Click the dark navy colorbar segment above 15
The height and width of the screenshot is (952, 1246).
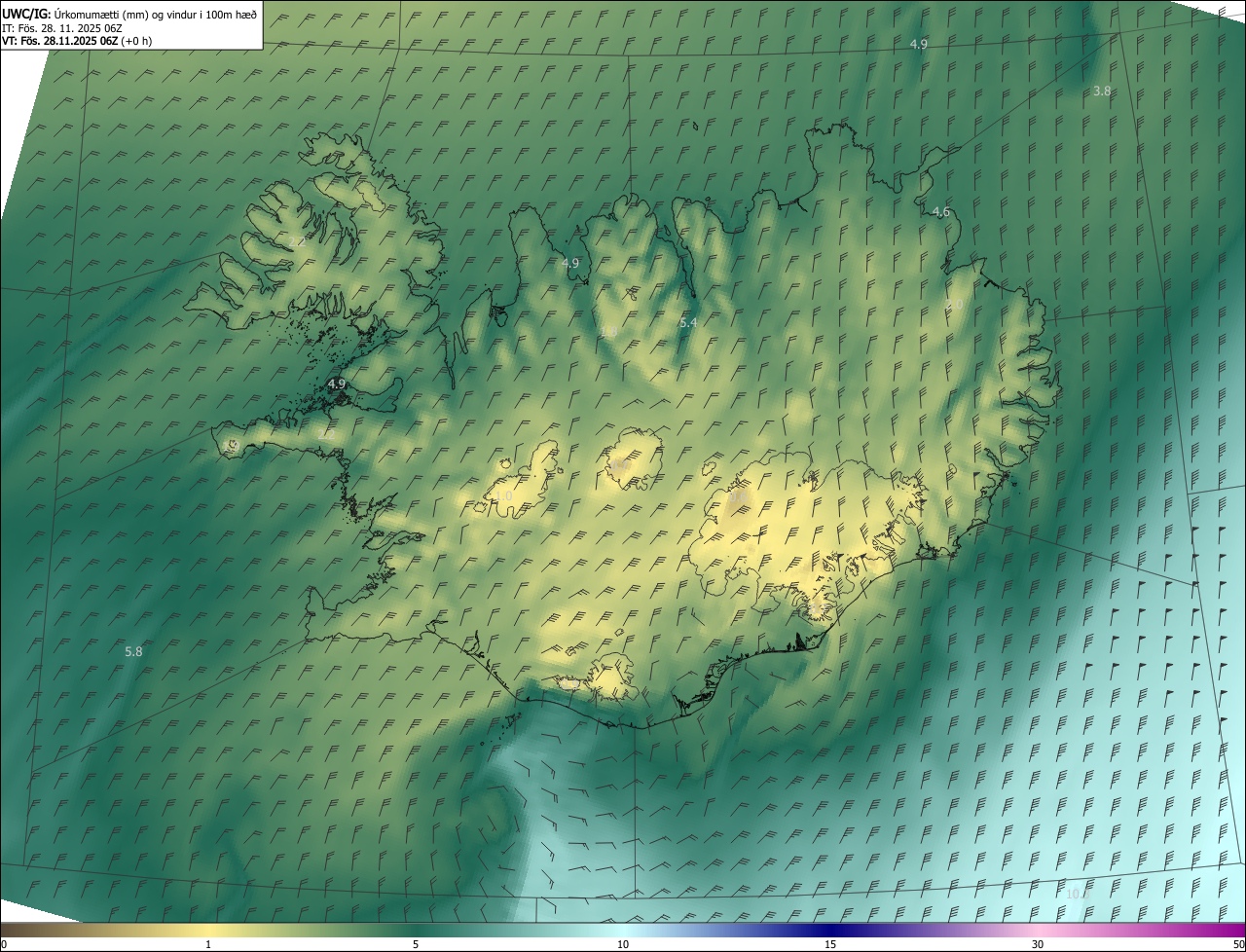coord(830,930)
